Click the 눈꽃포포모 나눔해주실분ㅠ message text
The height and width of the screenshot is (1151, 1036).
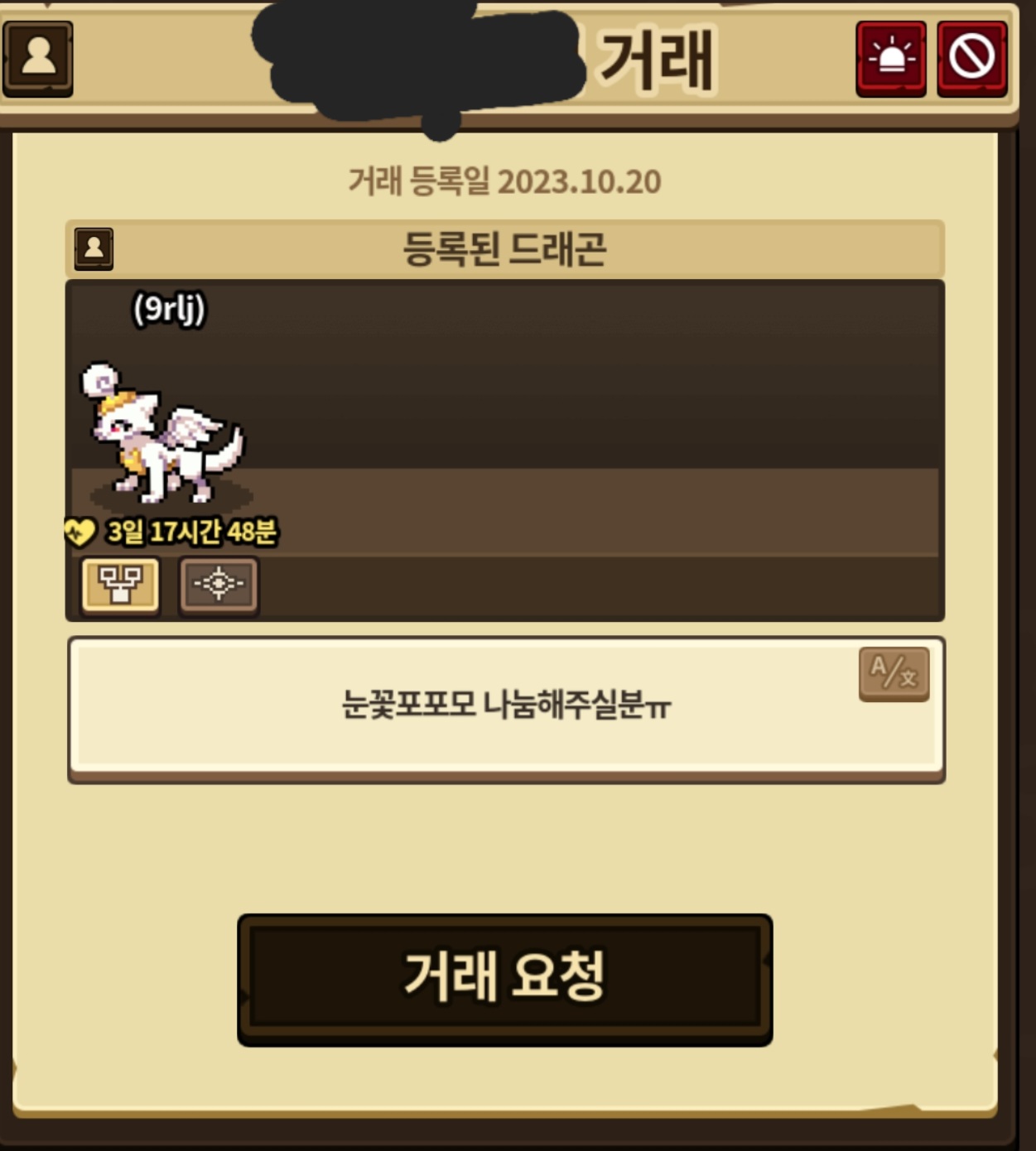coord(506,705)
